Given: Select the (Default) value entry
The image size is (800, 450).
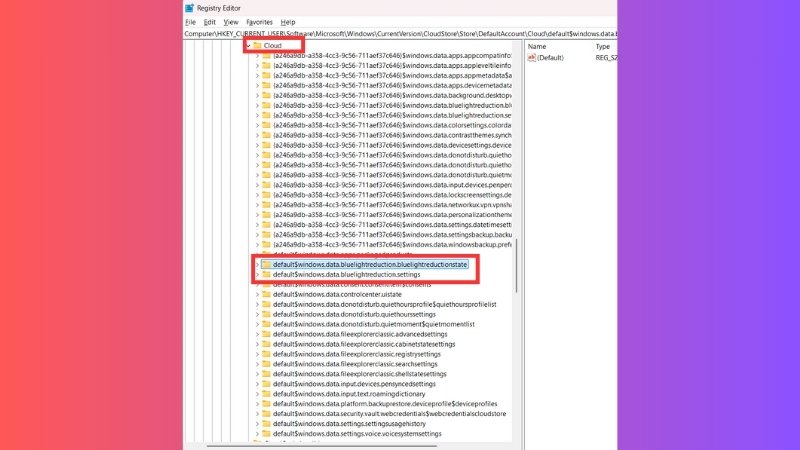Looking at the screenshot, I should click(x=550, y=58).
